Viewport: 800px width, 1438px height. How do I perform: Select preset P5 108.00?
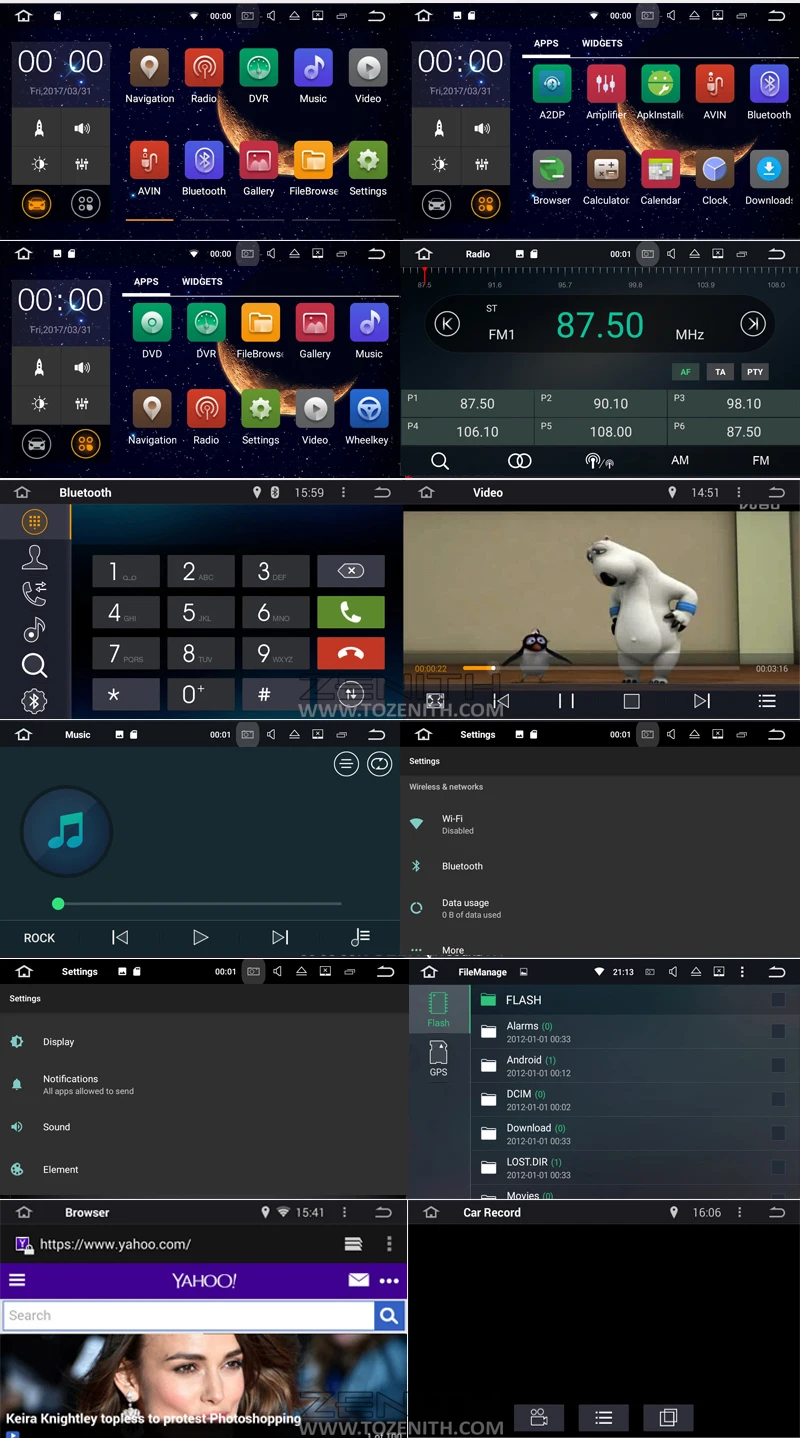click(x=600, y=432)
